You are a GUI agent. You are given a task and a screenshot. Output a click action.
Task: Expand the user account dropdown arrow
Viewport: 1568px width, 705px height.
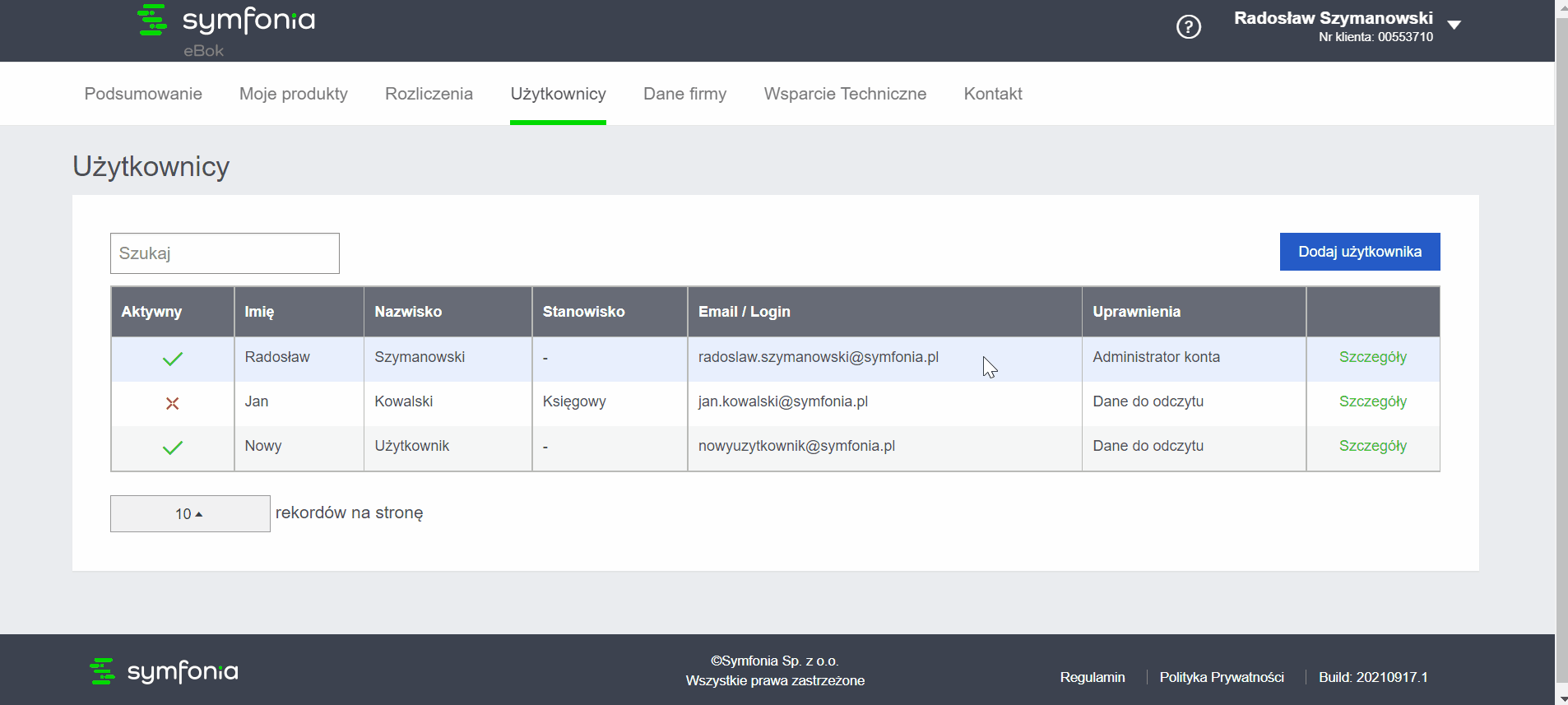(1454, 25)
